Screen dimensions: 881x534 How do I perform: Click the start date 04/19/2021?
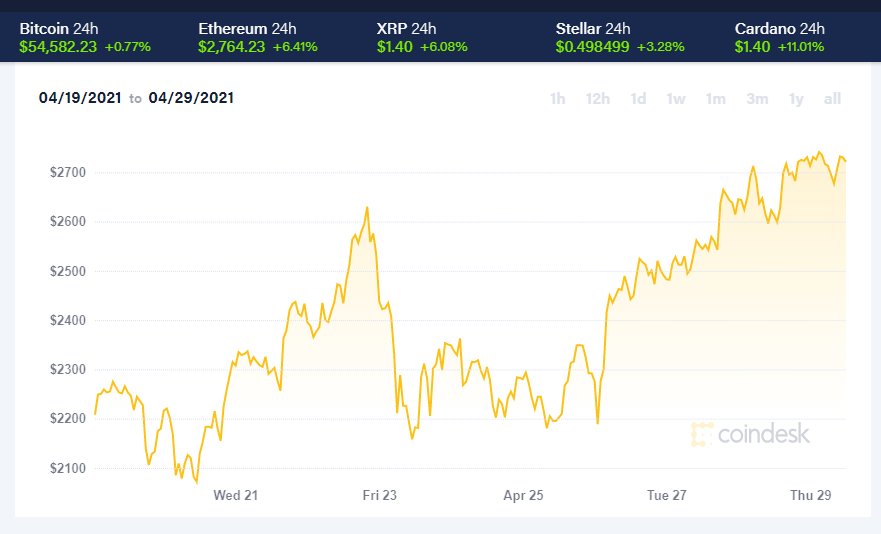tap(80, 98)
